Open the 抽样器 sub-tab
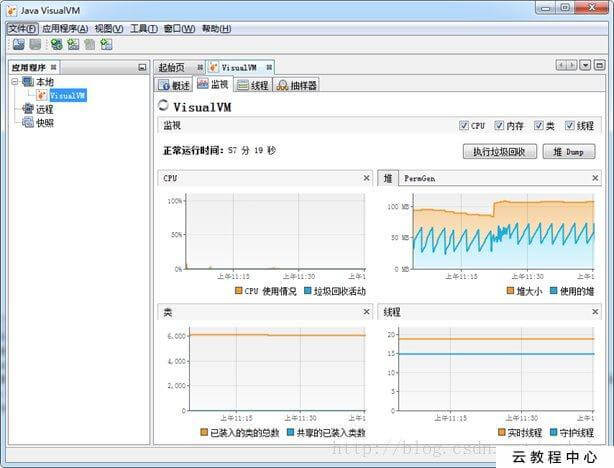 coord(296,85)
